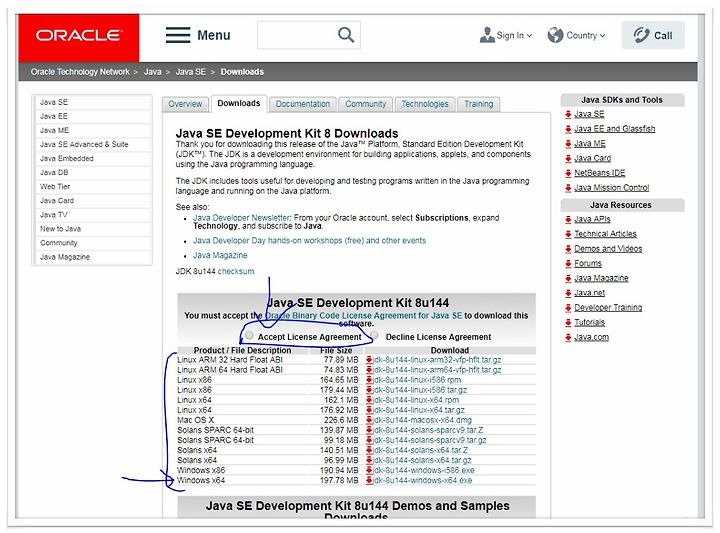Click download arrow icon beside Developer Training
This screenshot has width=720, height=533.
[x=568, y=308]
